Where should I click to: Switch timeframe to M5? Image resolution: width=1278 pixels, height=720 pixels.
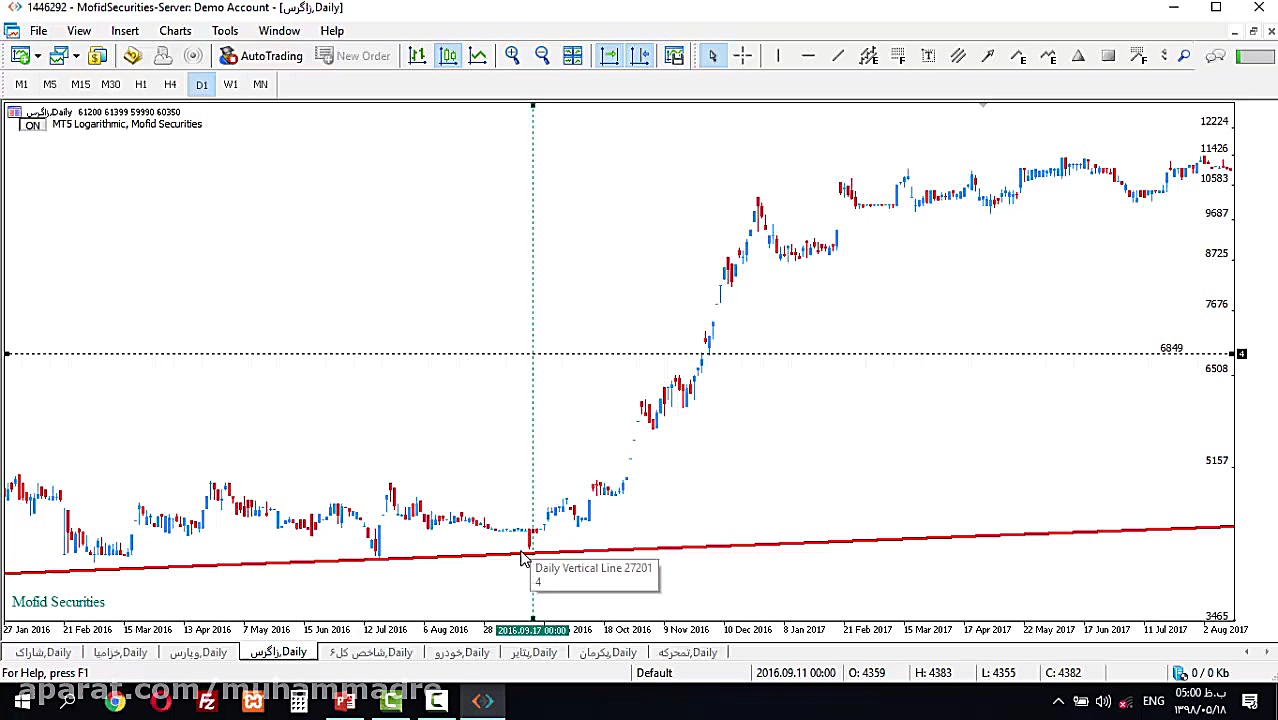click(50, 84)
